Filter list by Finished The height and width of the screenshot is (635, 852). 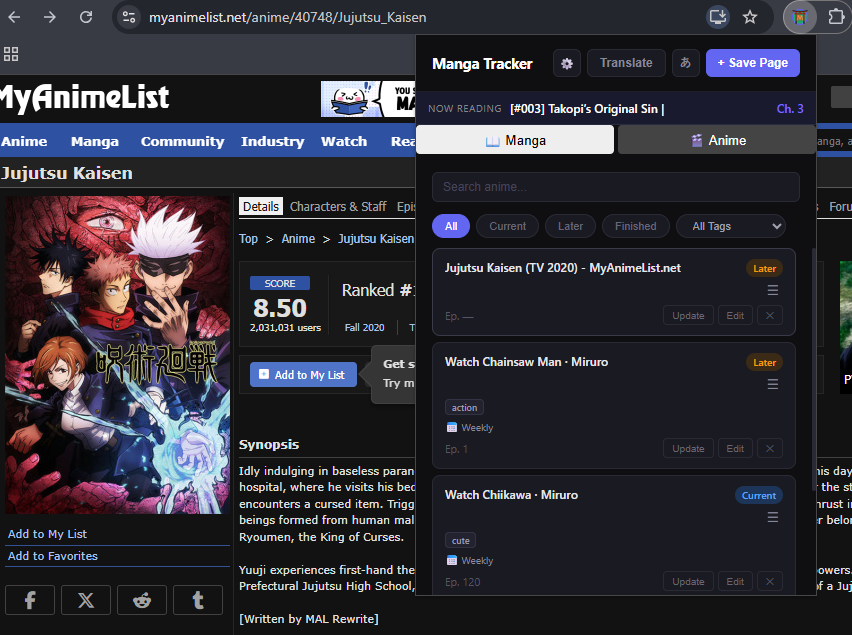click(x=636, y=226)
